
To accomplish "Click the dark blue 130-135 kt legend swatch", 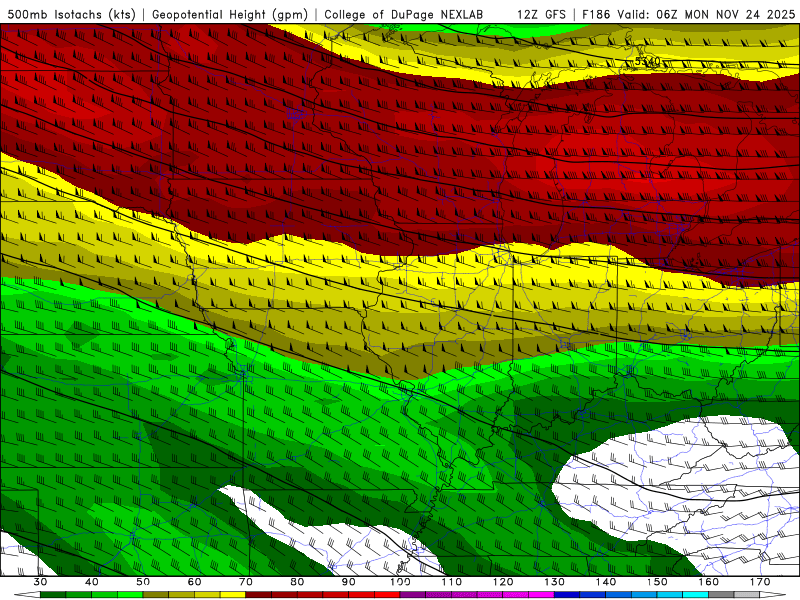I will (567, 595).
